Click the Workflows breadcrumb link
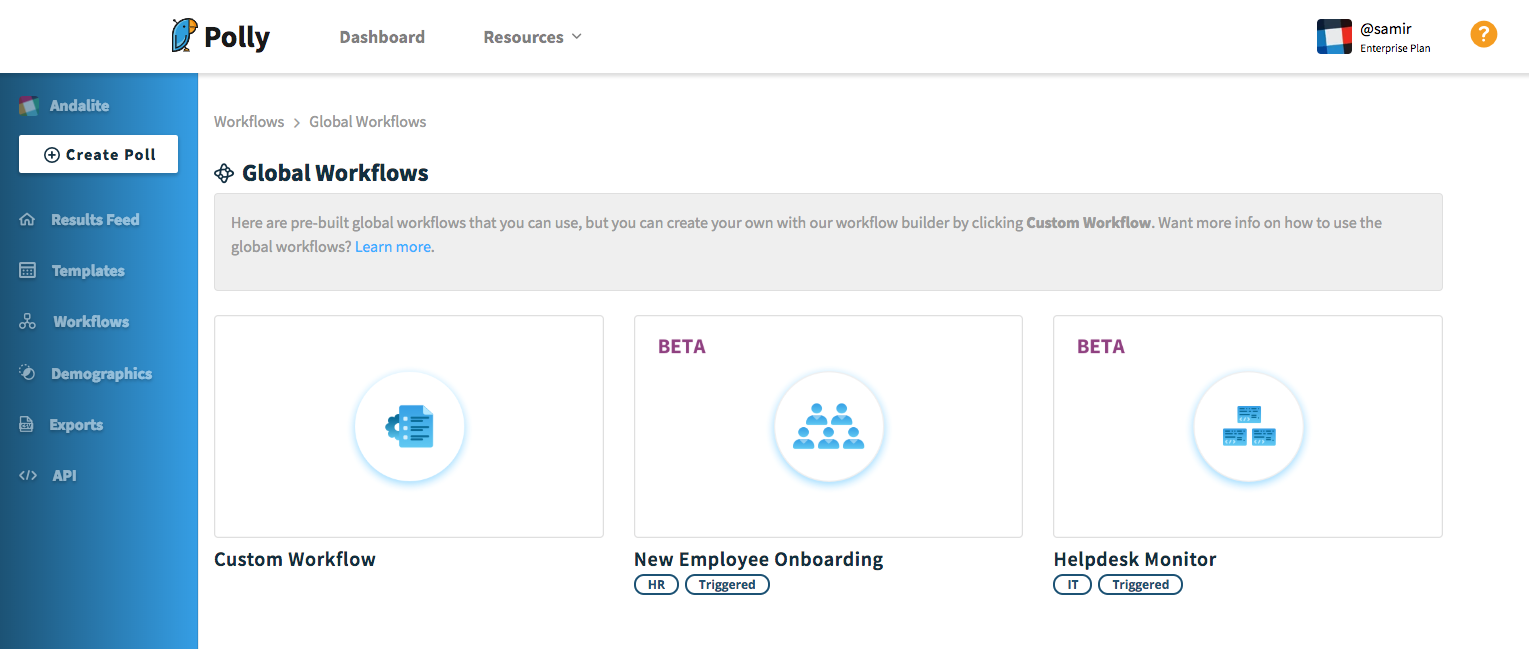Screen dimensions: 1529x649 [249, 122]
